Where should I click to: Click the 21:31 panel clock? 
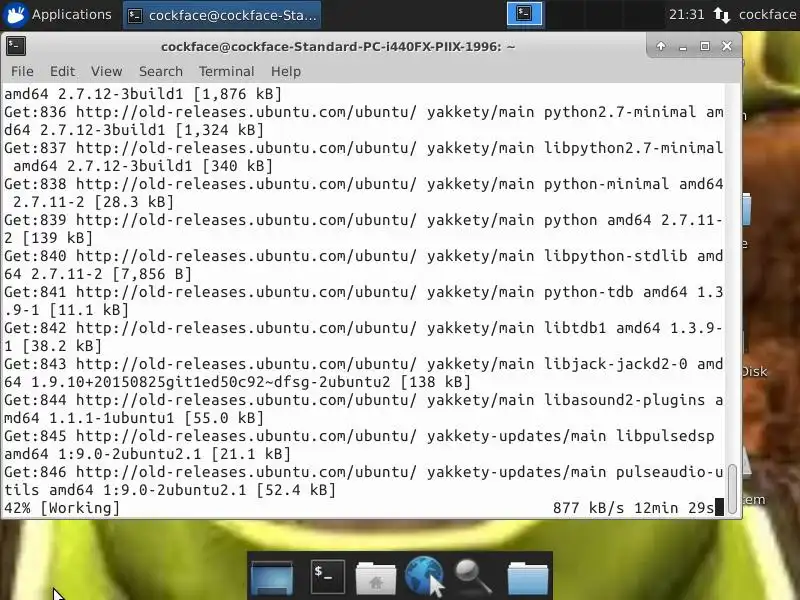click(686, 15)
